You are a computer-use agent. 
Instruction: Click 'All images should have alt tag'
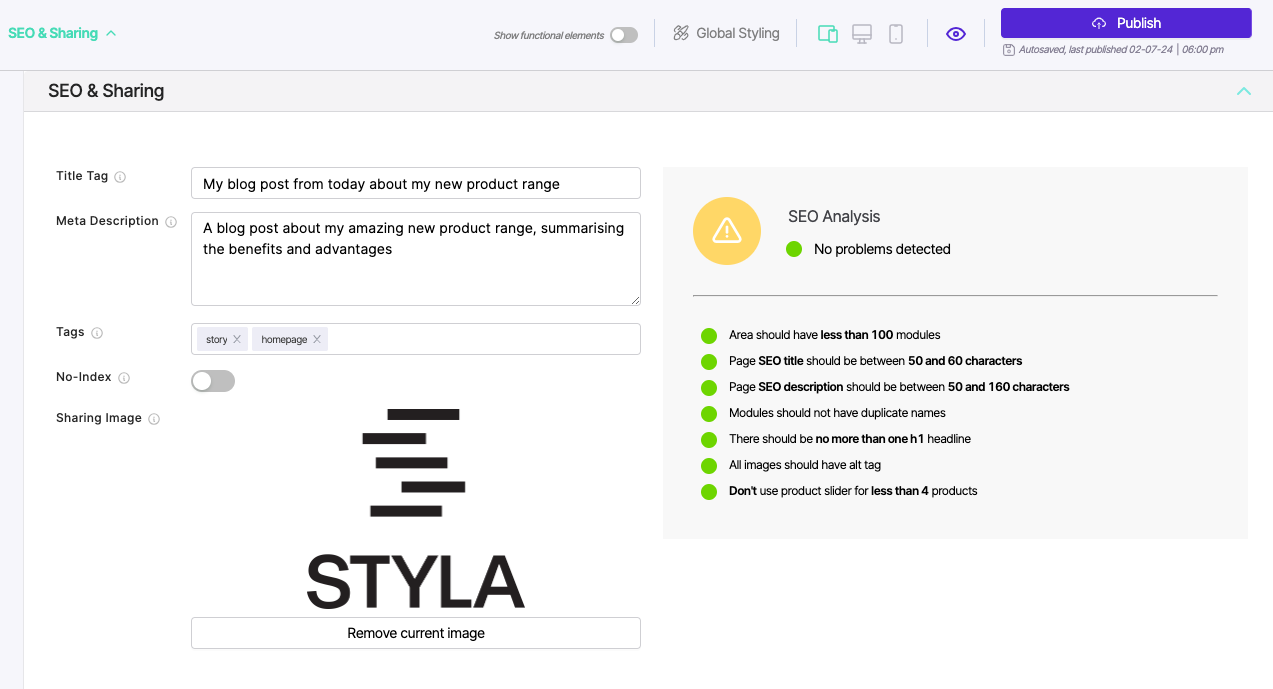(x=805, y=465)
